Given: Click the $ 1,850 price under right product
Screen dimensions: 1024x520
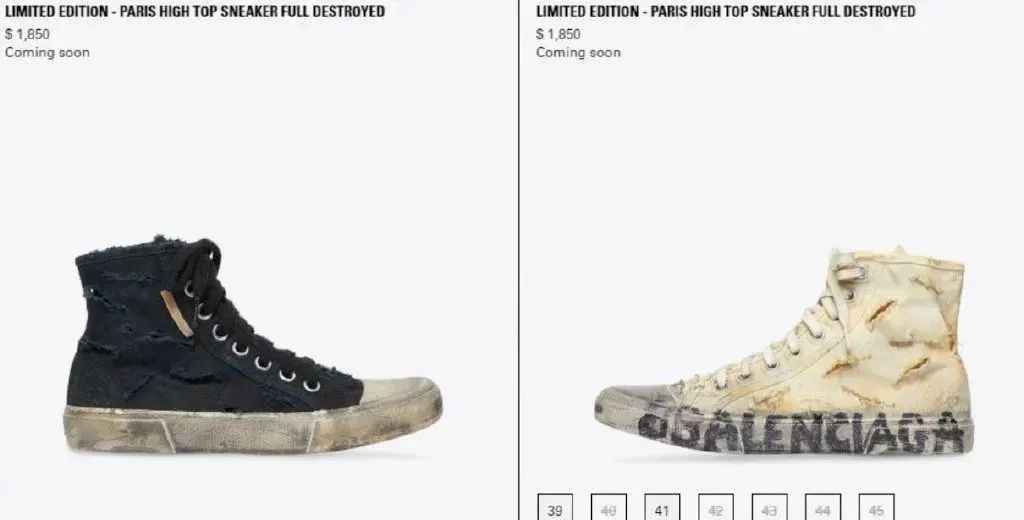Looking at the screenshot, I should [x=558, y=34].
